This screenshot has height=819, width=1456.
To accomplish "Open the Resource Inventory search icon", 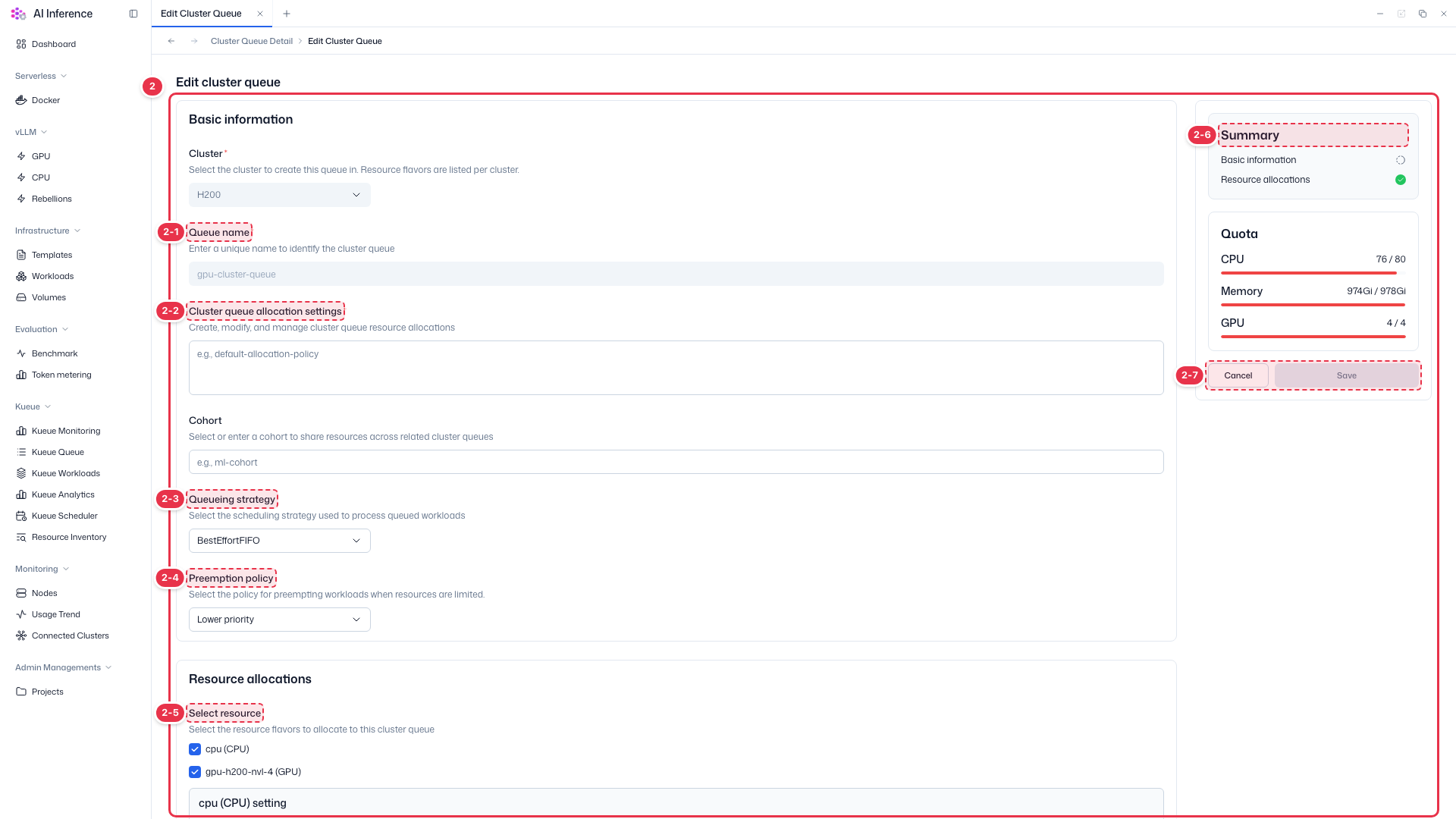I will (21, 537).
